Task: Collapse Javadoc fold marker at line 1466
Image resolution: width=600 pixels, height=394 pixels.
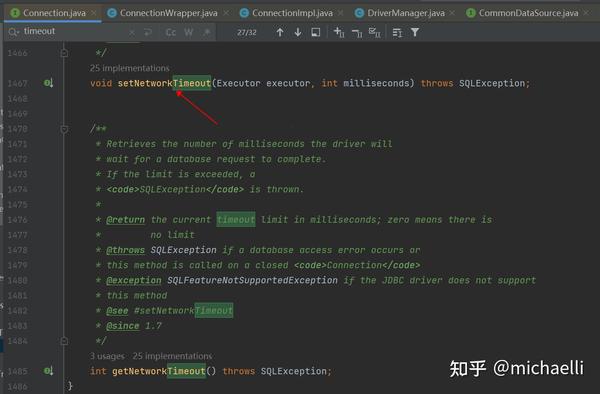Action: pos(64,53)
